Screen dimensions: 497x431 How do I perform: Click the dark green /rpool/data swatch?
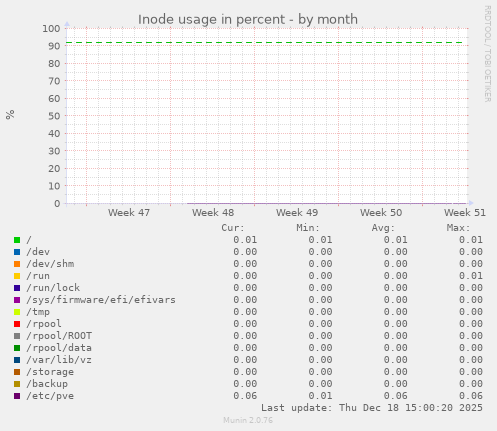(17, 348)
